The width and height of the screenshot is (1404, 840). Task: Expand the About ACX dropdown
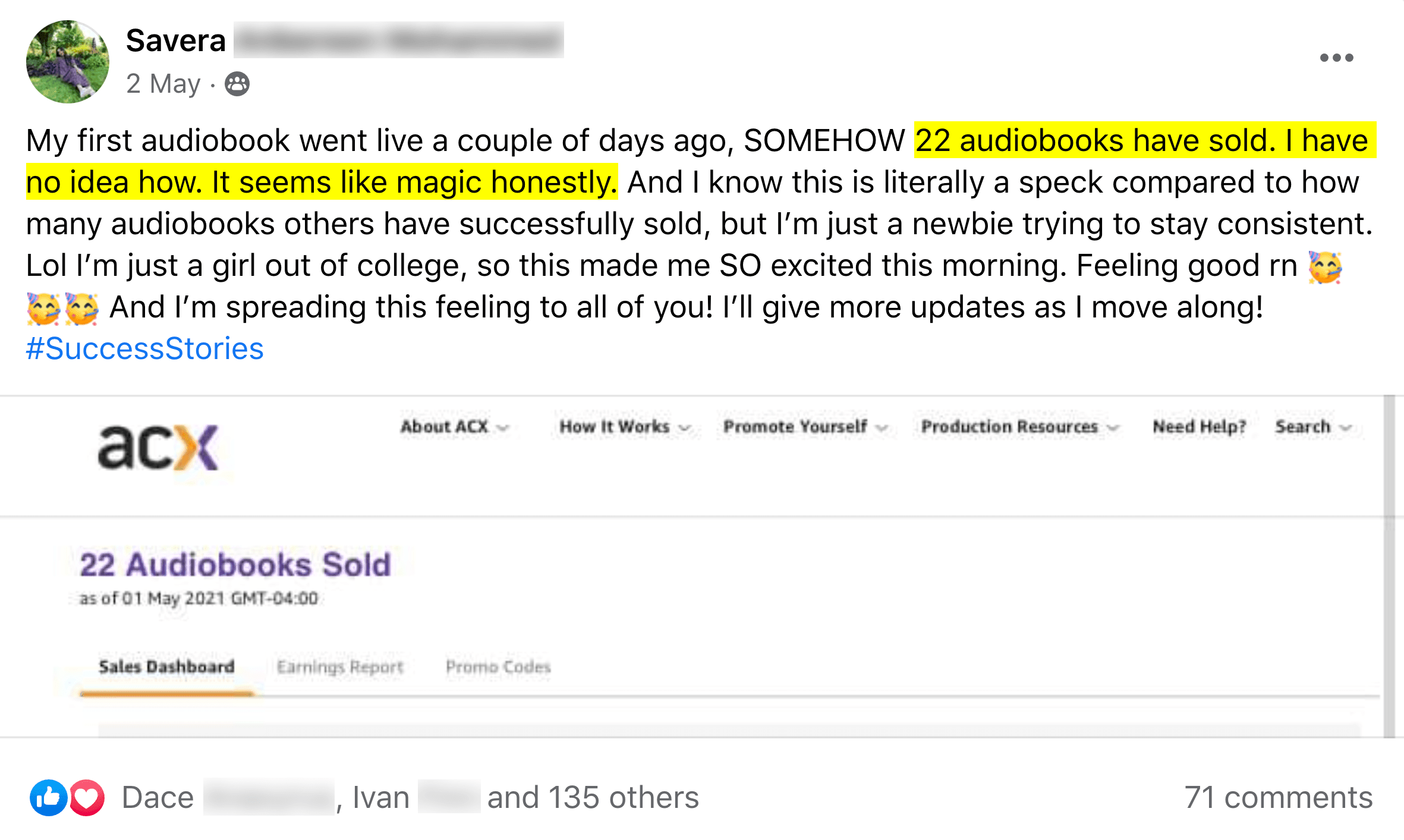(455, 427)
